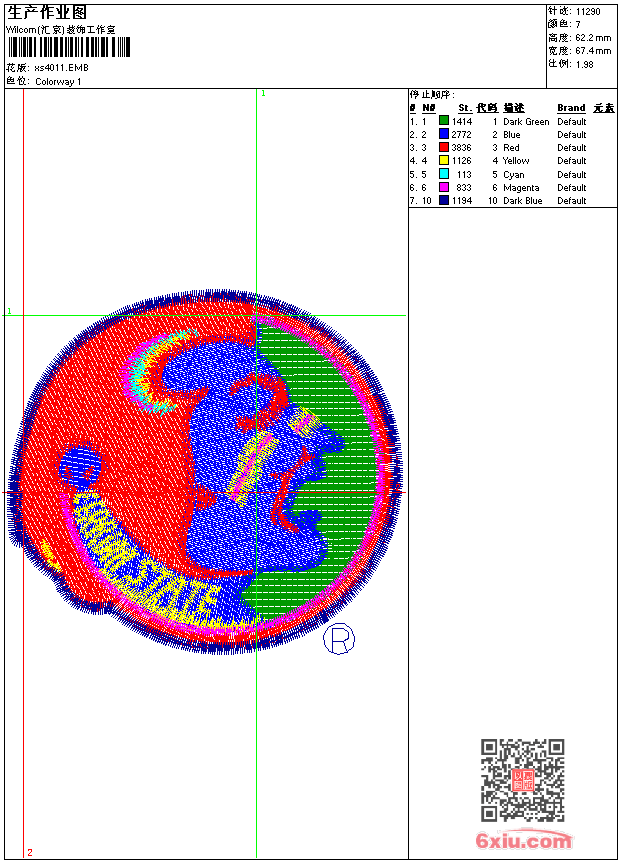Click the St. column header
Screen dimensions: 620x860
(465, 108)
